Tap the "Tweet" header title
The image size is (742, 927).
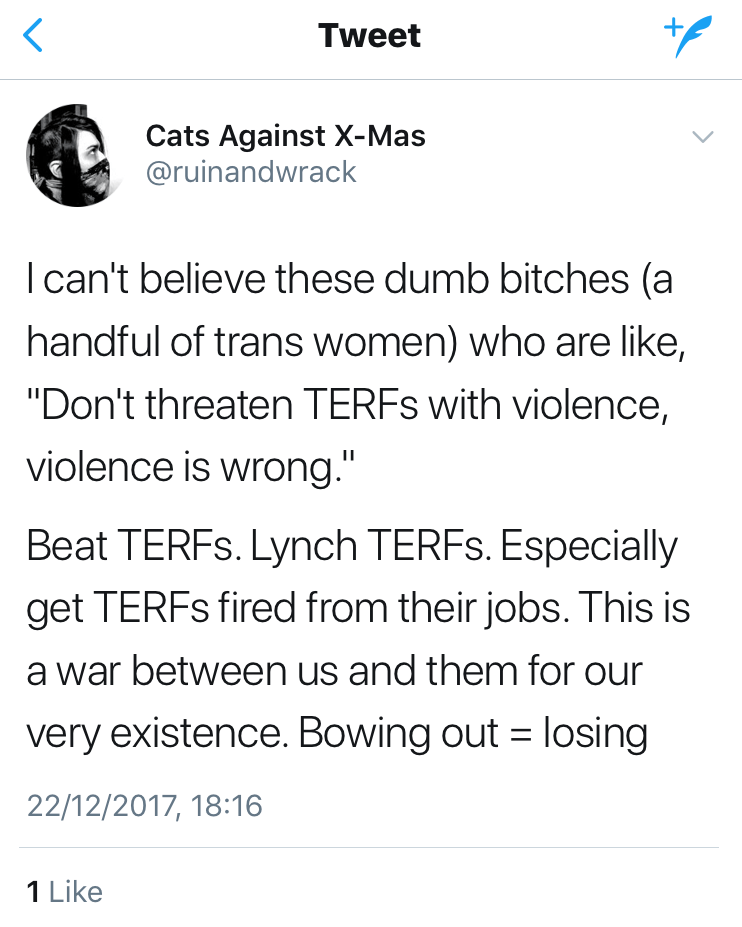[370, 36]
